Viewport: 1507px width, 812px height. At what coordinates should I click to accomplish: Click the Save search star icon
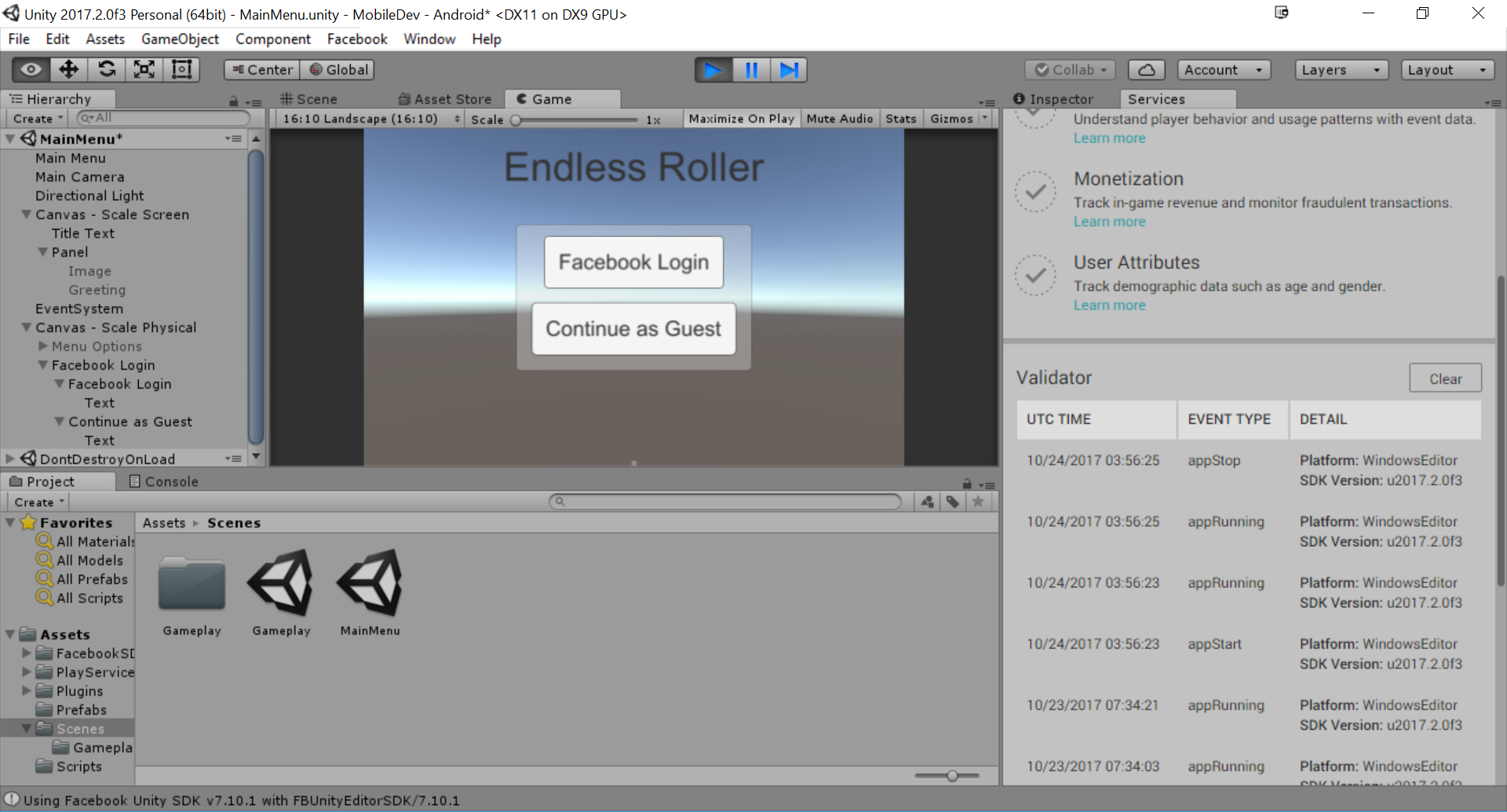[978, 502]
